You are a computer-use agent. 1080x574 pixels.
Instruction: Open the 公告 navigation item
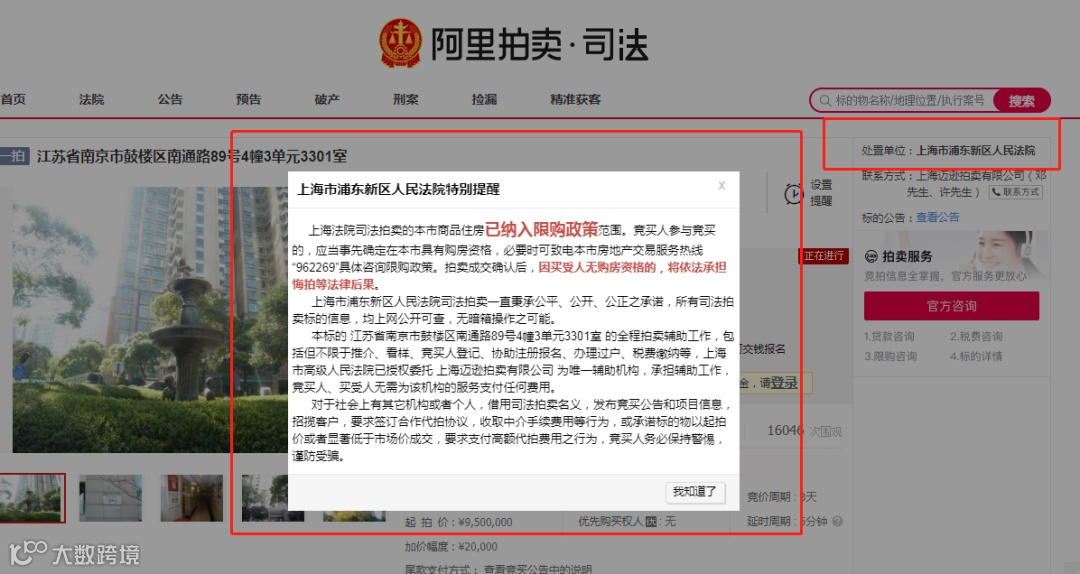pyautogui.click(x=170, y=99)
